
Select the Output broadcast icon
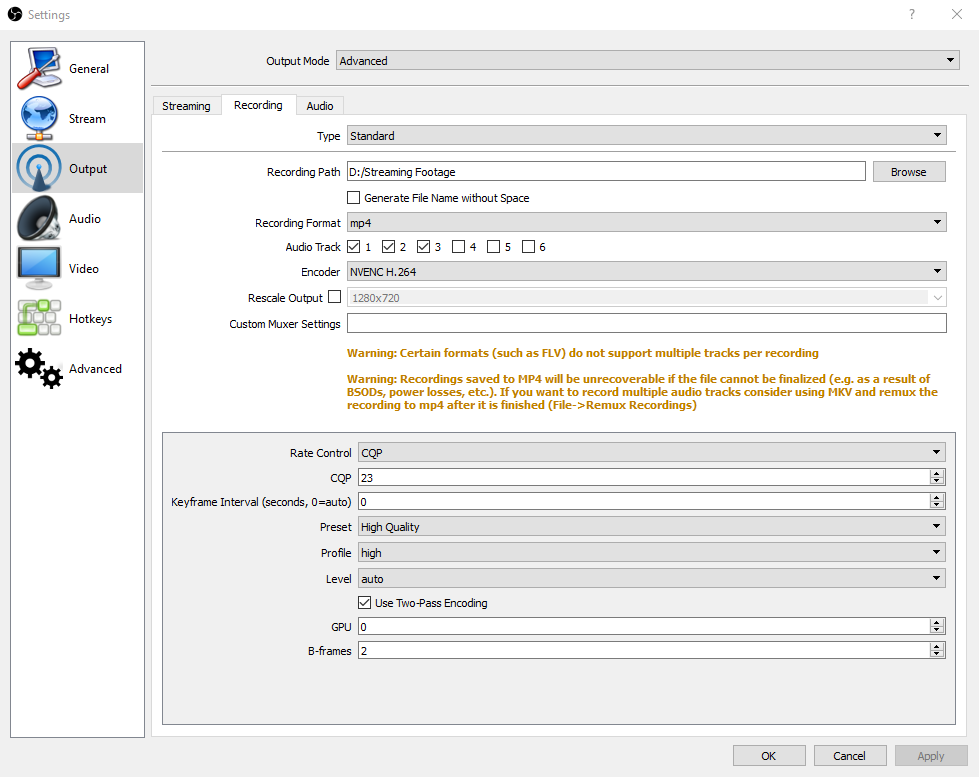[x=39, y=168]
